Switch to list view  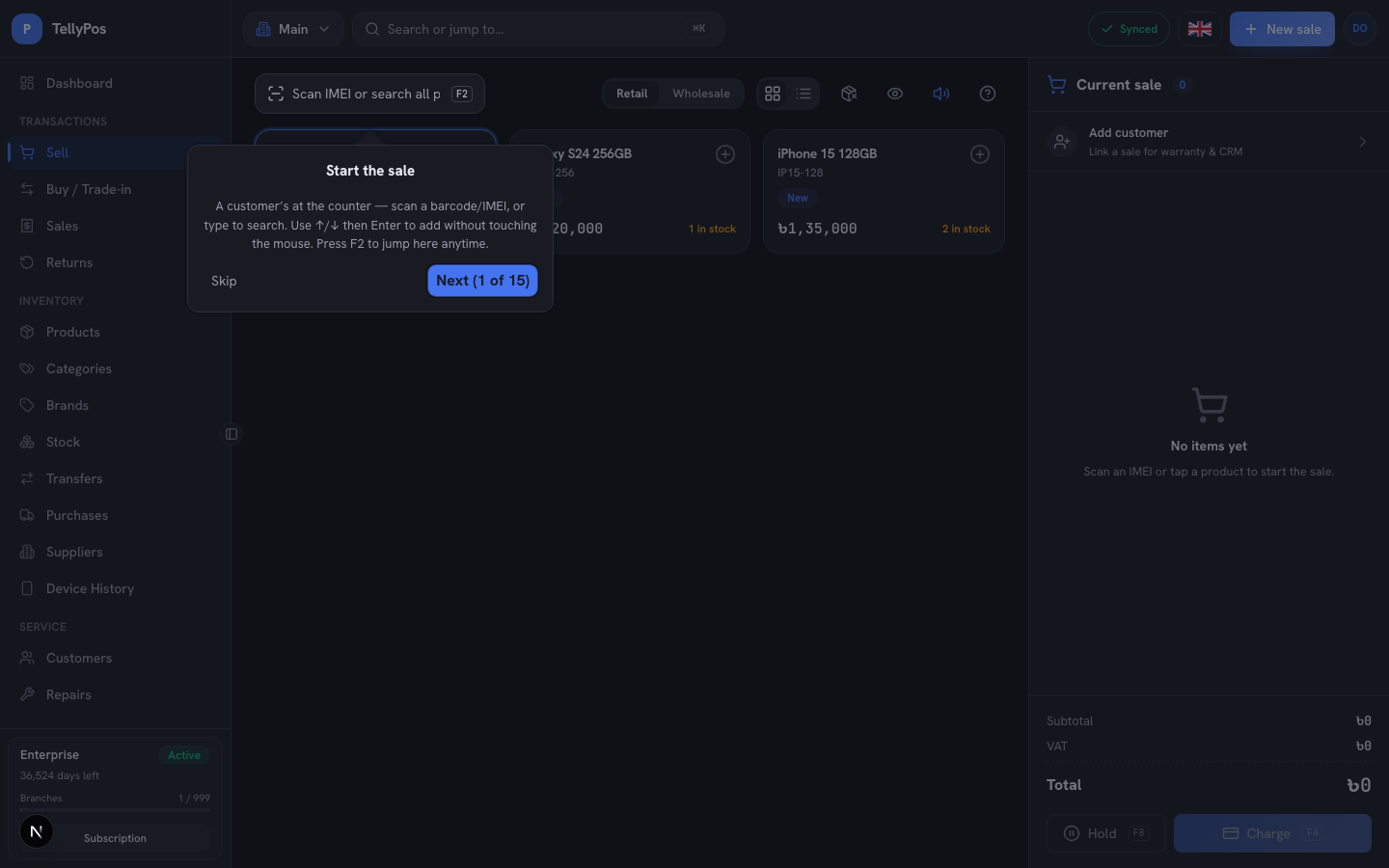803,94
